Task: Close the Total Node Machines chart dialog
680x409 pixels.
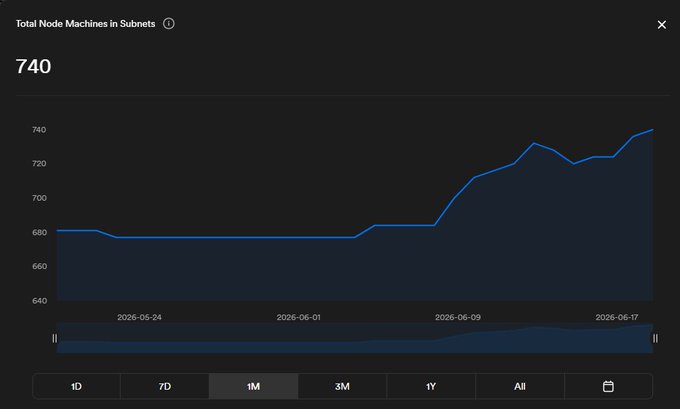Action: point(661,25)
